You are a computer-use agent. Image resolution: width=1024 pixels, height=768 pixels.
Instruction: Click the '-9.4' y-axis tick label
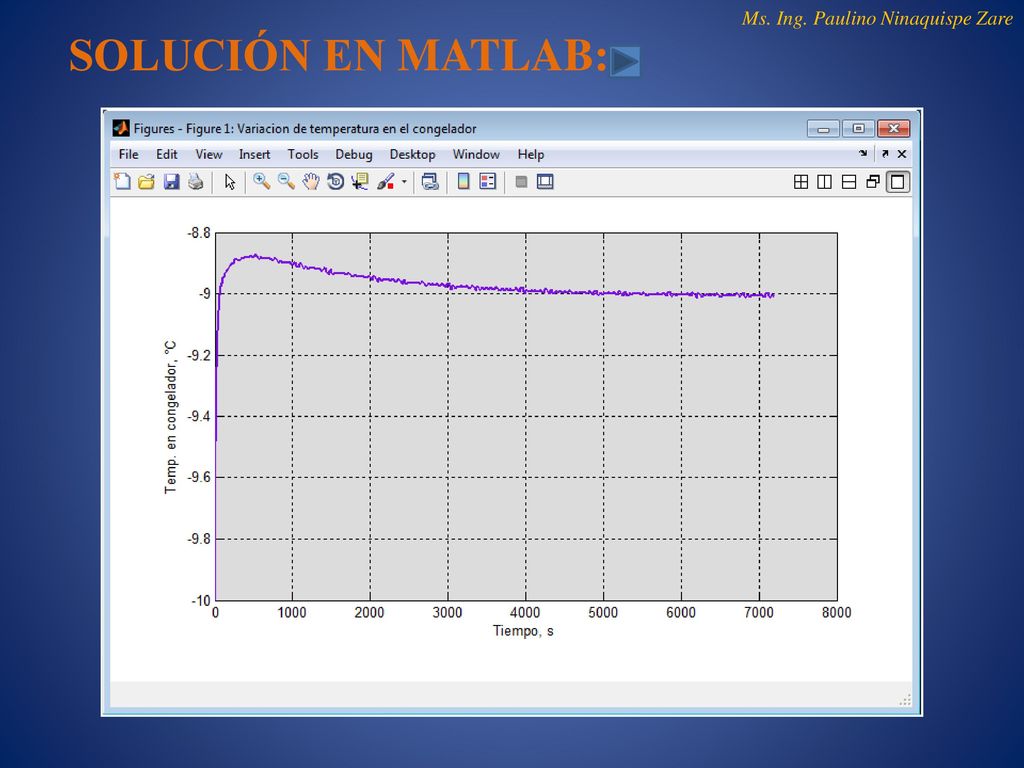(199, 417)
